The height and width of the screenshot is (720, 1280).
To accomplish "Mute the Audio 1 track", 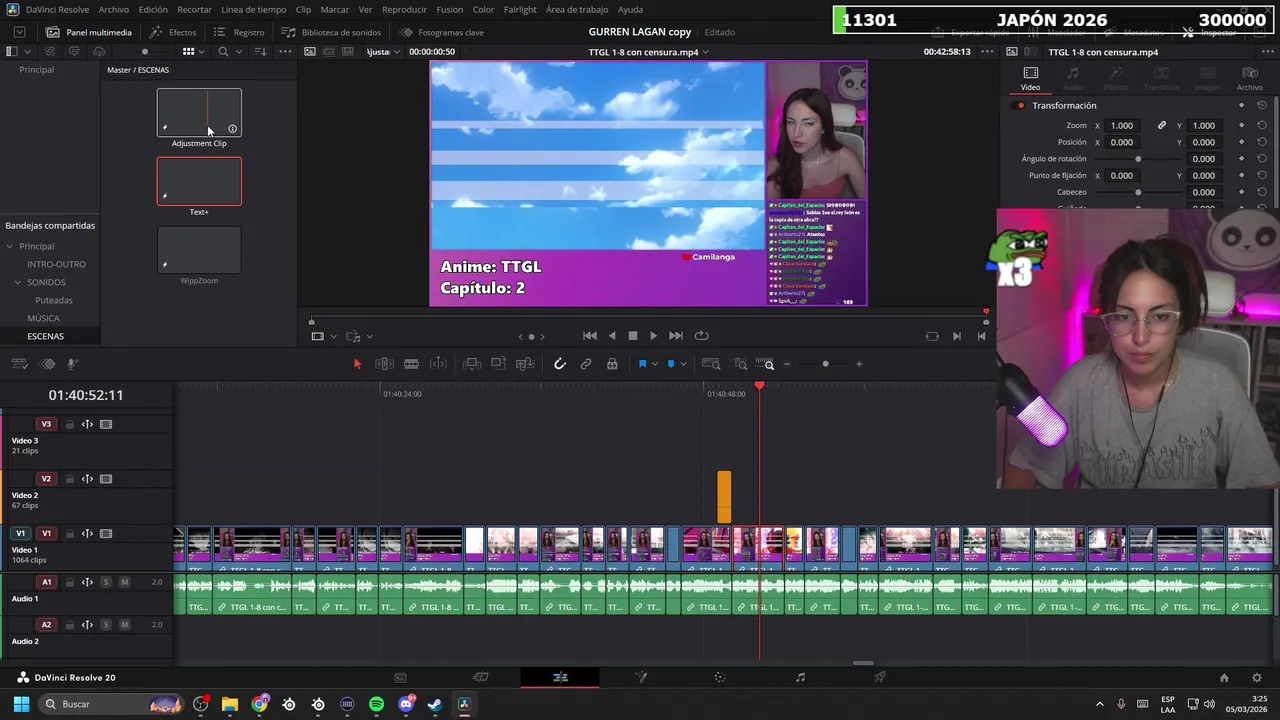I will point(124,582).
